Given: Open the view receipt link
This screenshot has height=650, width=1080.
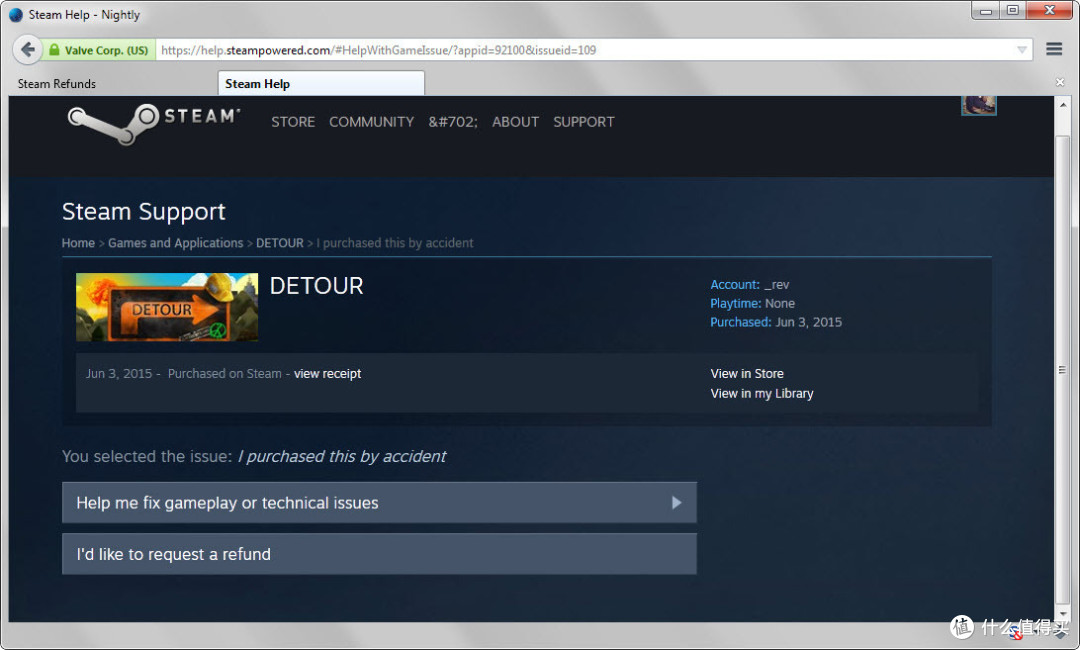Looking at the screenshot, I should point(327,373).
